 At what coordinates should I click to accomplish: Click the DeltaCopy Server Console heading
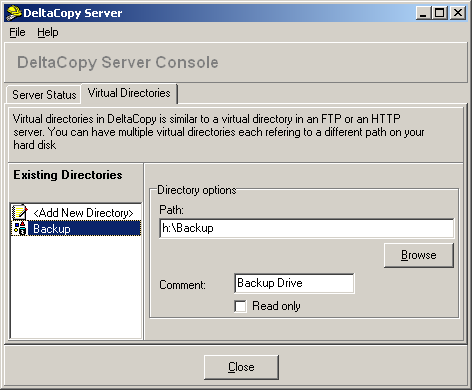pos(118,62)
